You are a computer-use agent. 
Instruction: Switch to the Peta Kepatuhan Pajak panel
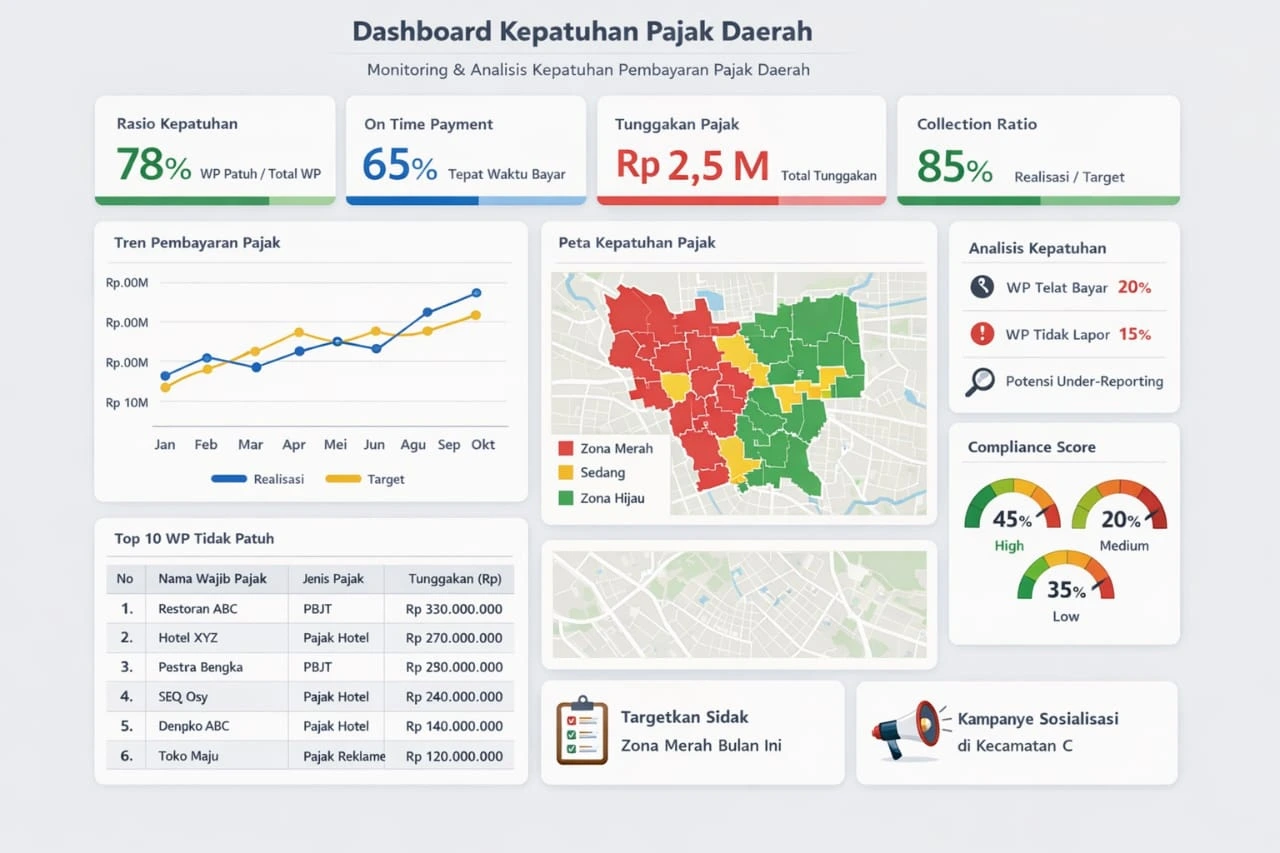click(x=635, y=242)
